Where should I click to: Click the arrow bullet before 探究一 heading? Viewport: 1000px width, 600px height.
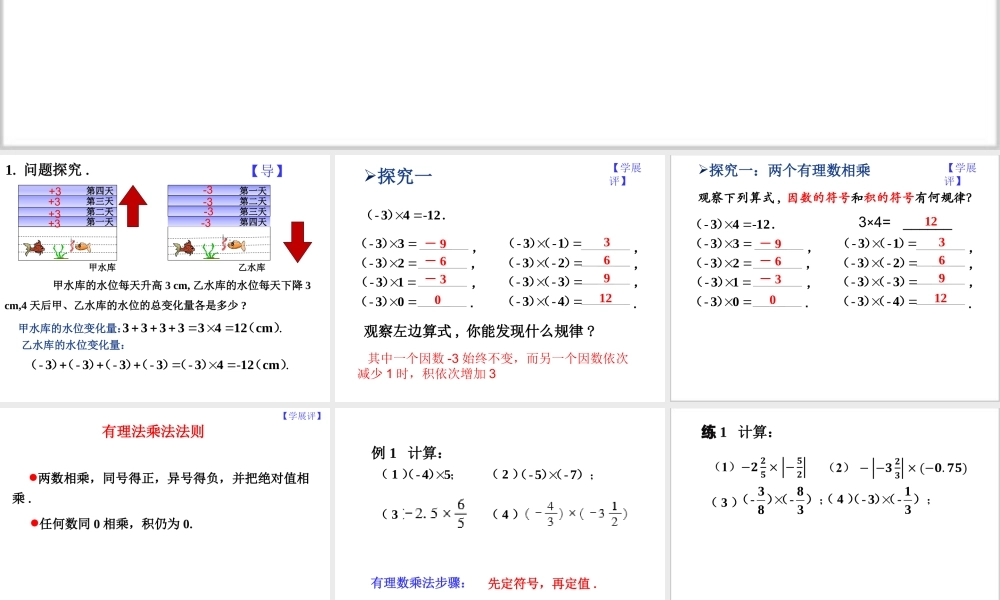[x=370, y=177]
